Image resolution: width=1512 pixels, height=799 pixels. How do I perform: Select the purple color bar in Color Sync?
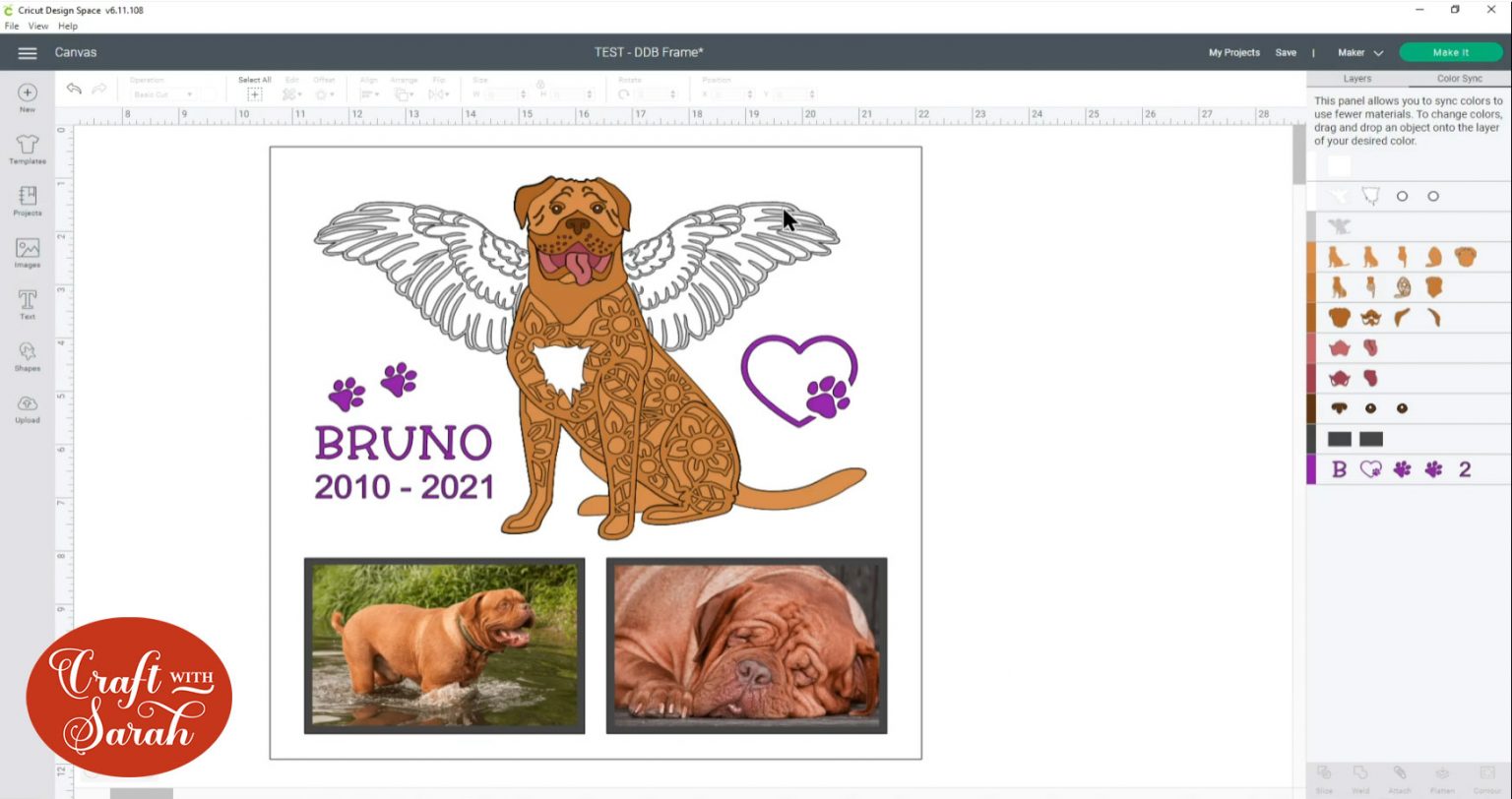(x=1311, y=469)
